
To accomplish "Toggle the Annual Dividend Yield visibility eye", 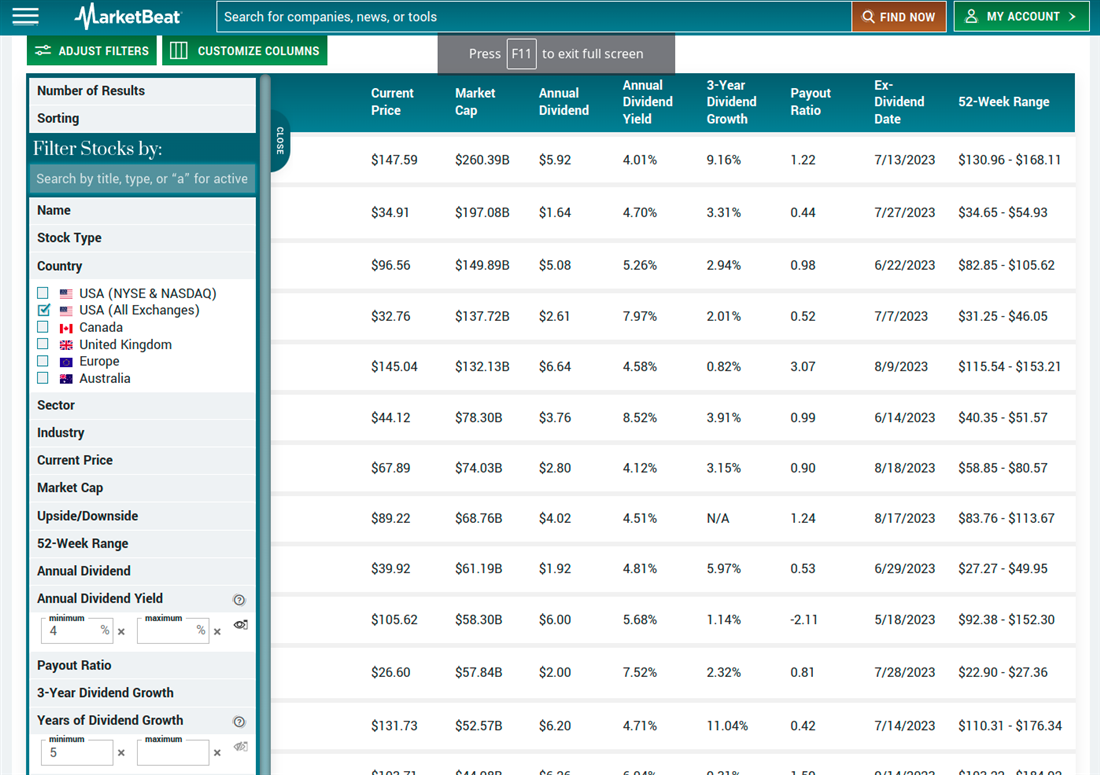I will pos(240,623).
